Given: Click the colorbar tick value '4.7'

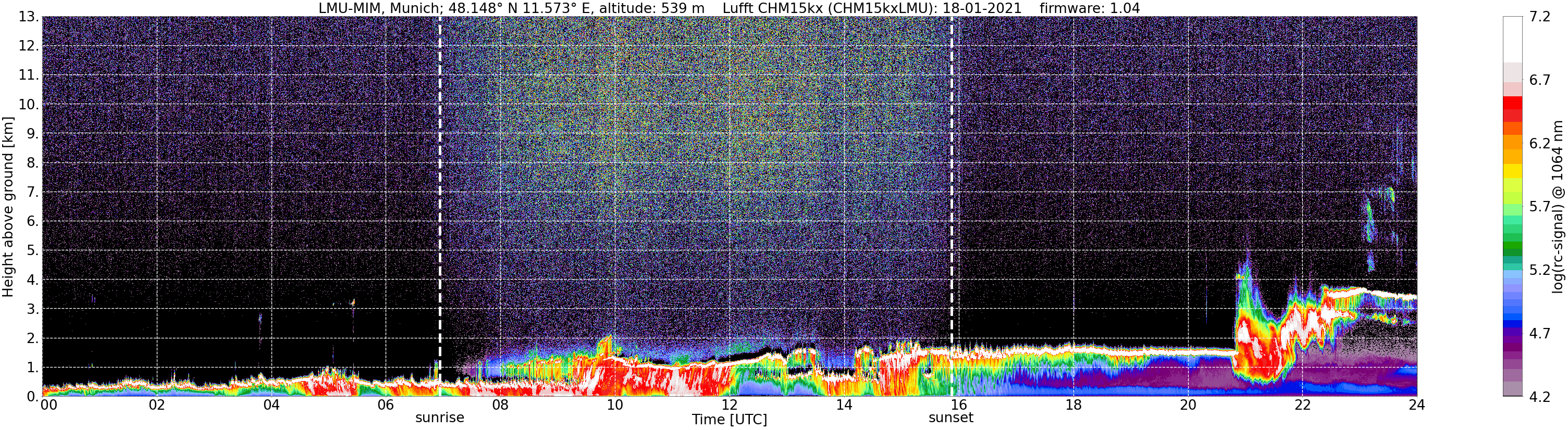Looking at the screenshot, I should [1539, 333].
